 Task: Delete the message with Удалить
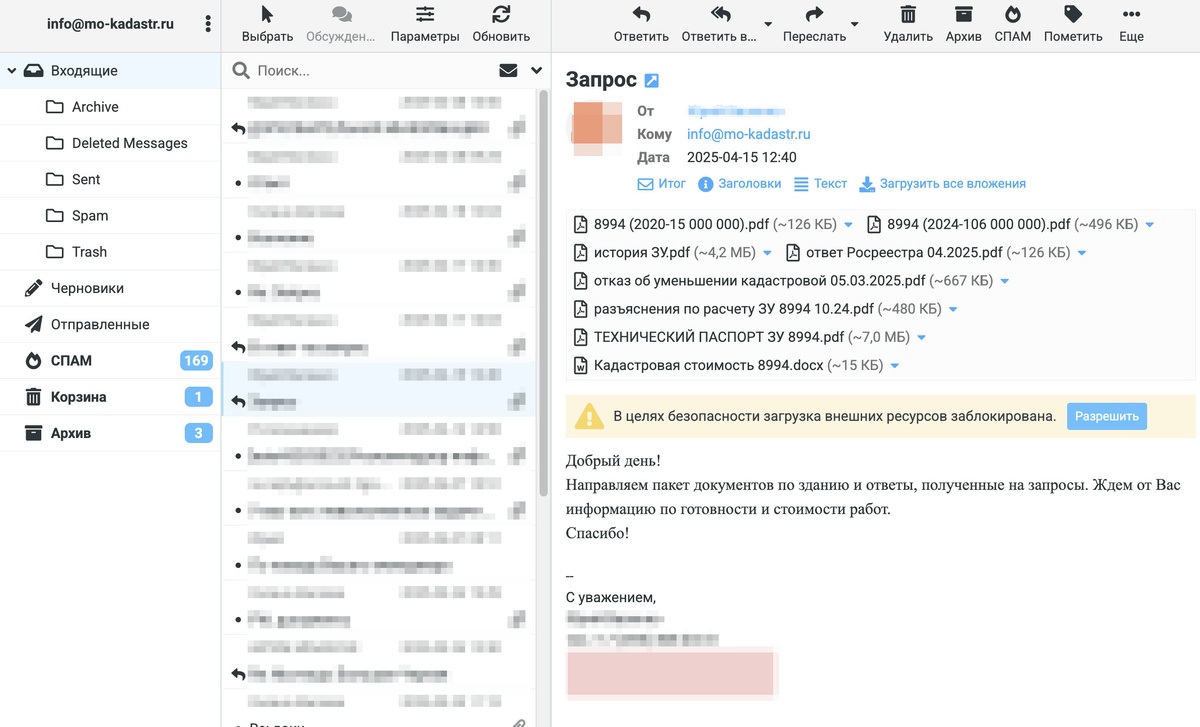point(908,25)
